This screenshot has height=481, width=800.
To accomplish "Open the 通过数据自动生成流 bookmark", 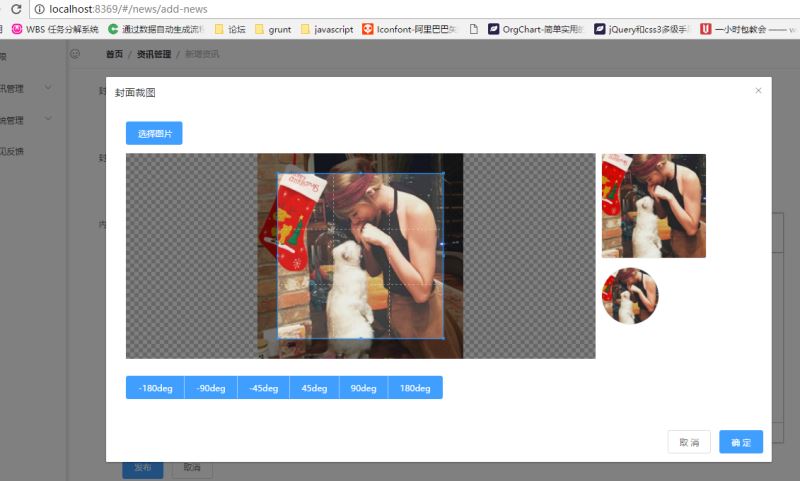I will pyautogui.click(x=156, y=29).
